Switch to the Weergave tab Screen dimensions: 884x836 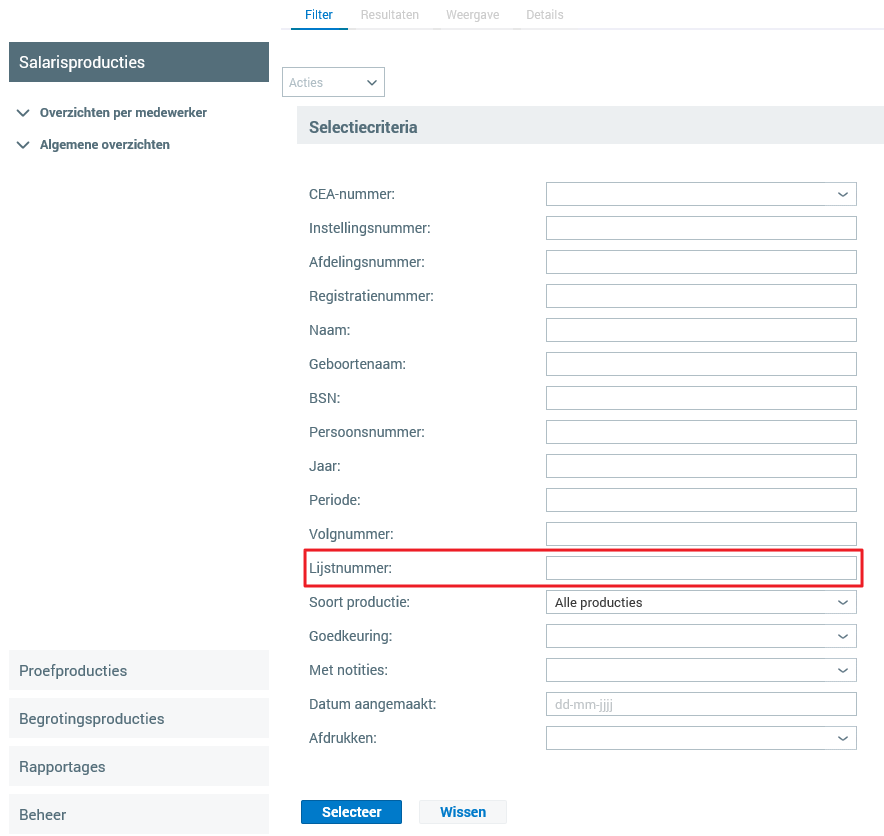coord(472,15)
